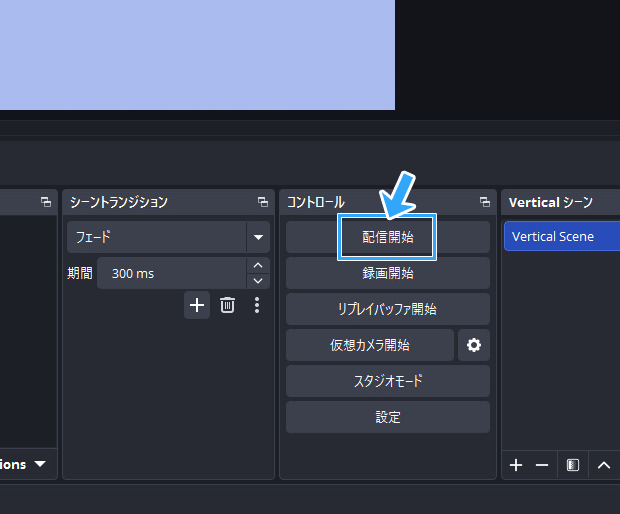Image resolution: width=620 pixels, height=514 pixels.
Task: Toggle スタジオモード studio mode
Action: click(x=388, y=381)
